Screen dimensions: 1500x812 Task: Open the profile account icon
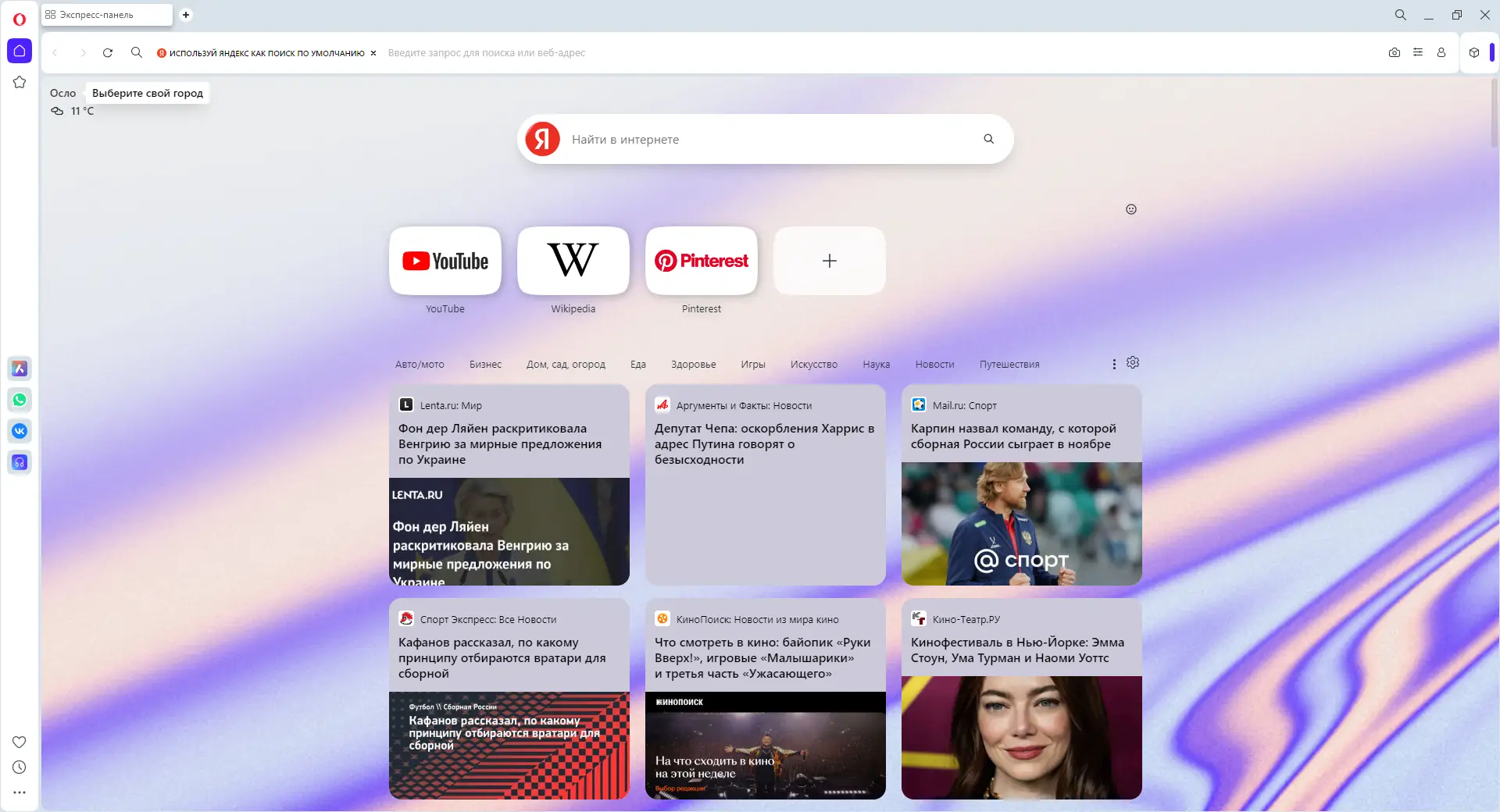tap(1441, 52)
